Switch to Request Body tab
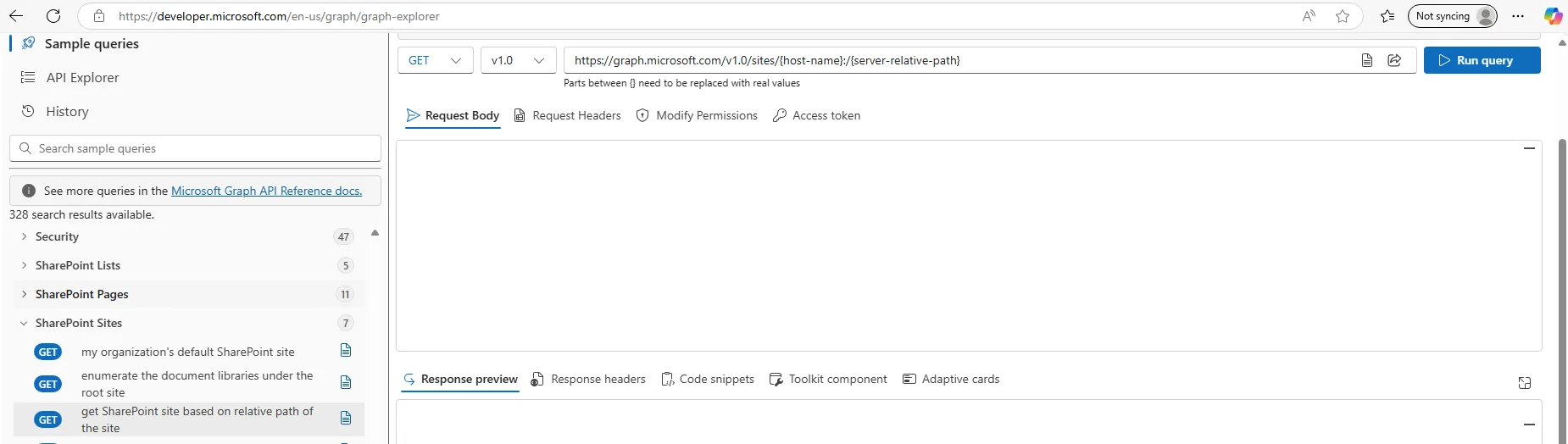Image resolution: width=1568 pixels, height=444 pixels. (x=453, y=115)
